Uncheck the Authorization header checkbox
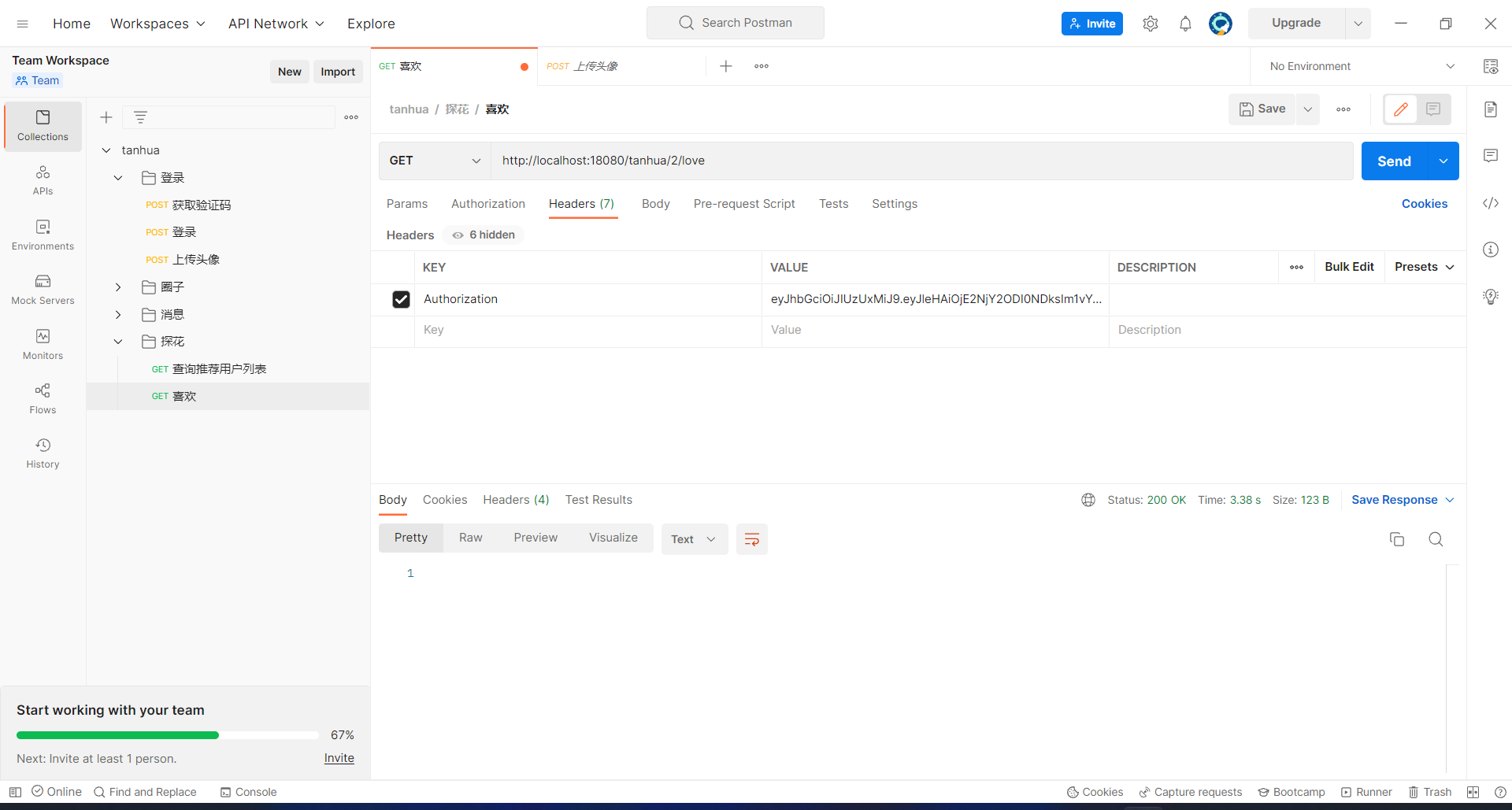The width and height of the screenshot is (1512, 810). click(401, 299)
